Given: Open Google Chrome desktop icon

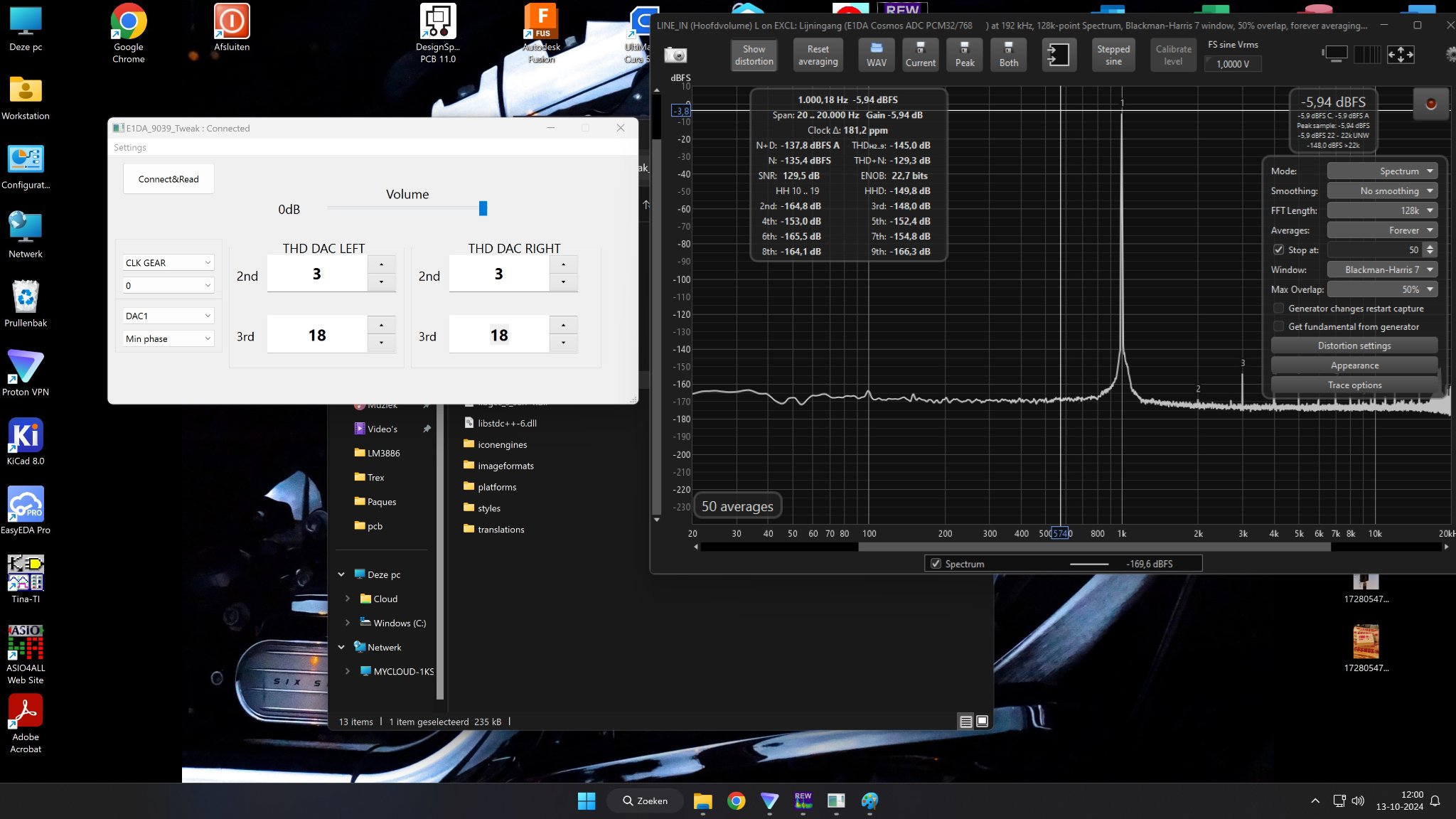Looking at the screenshot, I should coord(129,33).
